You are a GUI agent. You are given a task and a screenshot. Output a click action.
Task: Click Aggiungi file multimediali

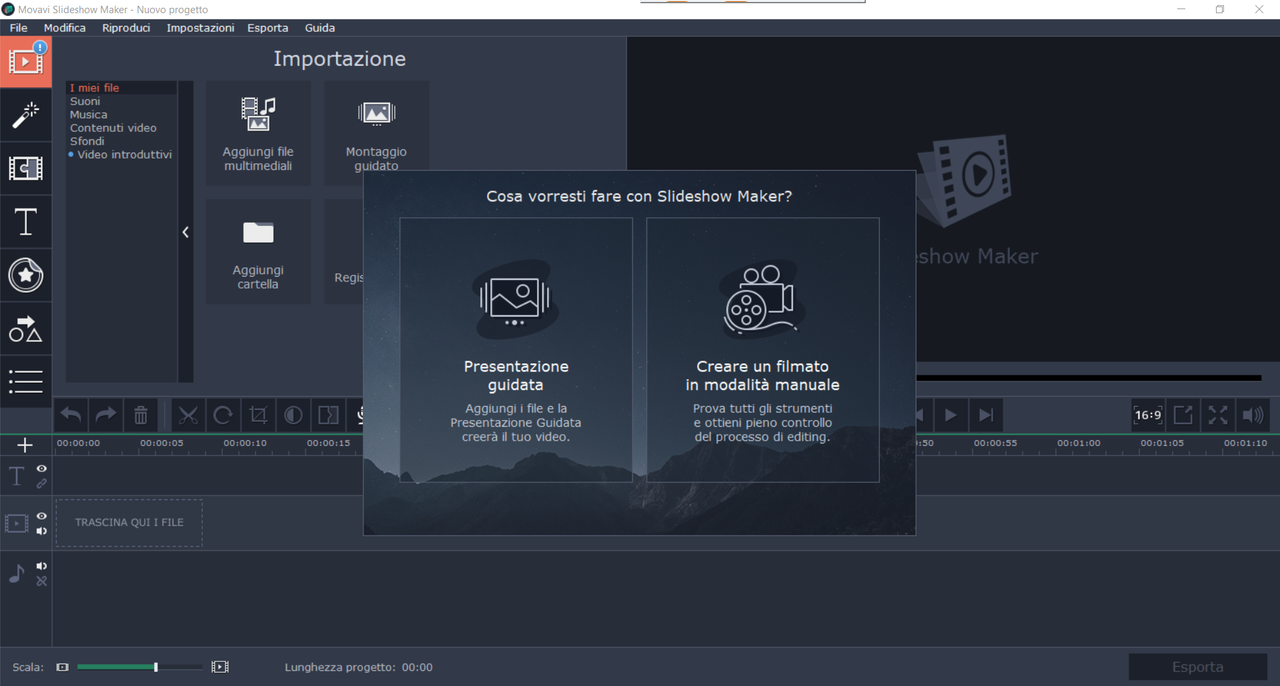(258, 133)
